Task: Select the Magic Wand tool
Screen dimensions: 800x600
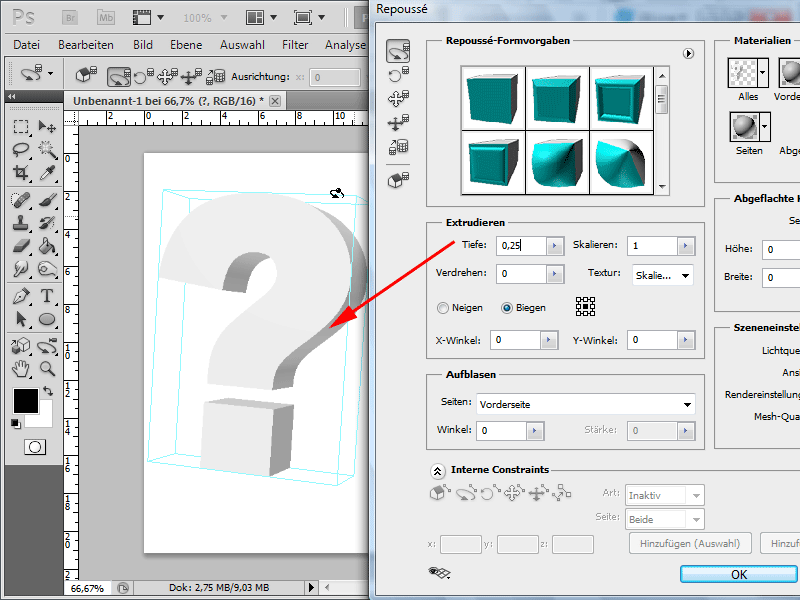Action: pos(47,149)
